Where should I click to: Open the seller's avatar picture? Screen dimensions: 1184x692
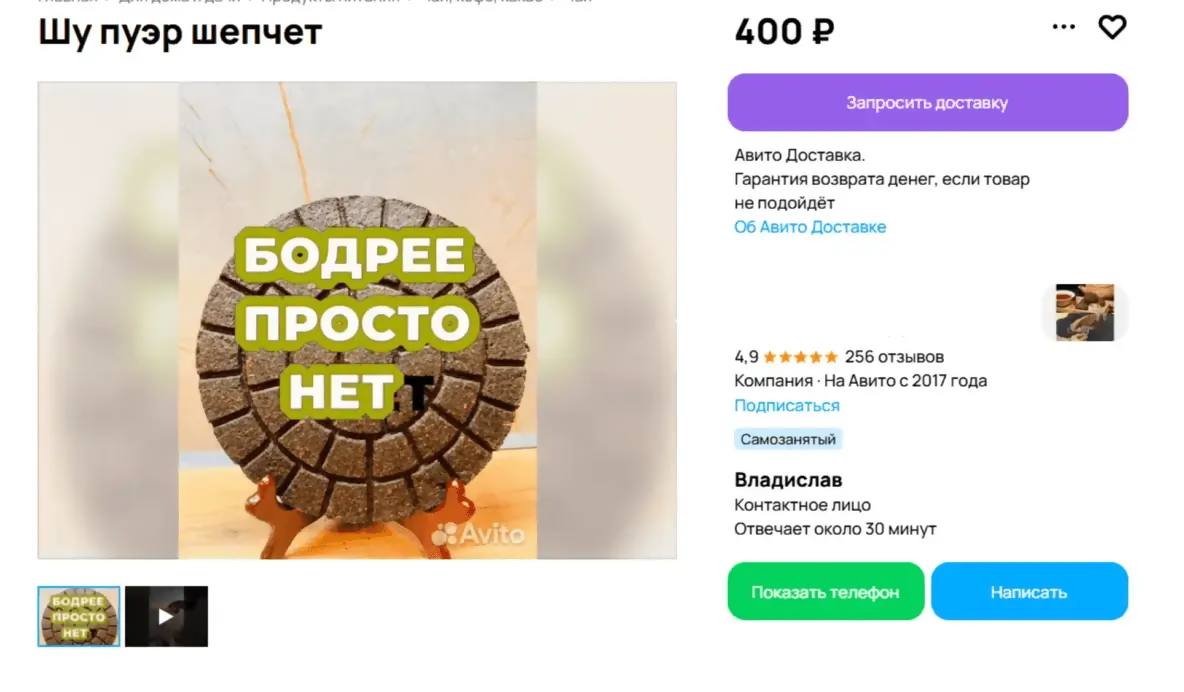1085,312
